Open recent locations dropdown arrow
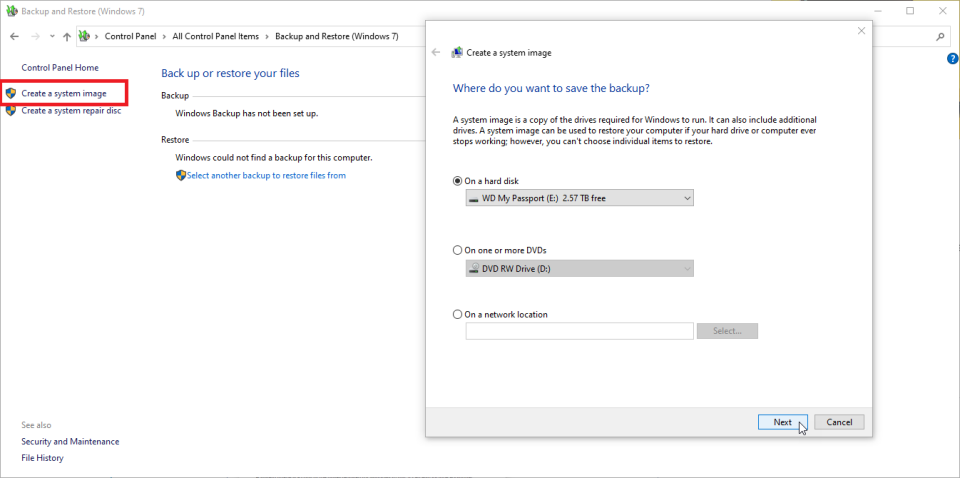The height and width of the screenshot is (478, 960). (52, 37)
